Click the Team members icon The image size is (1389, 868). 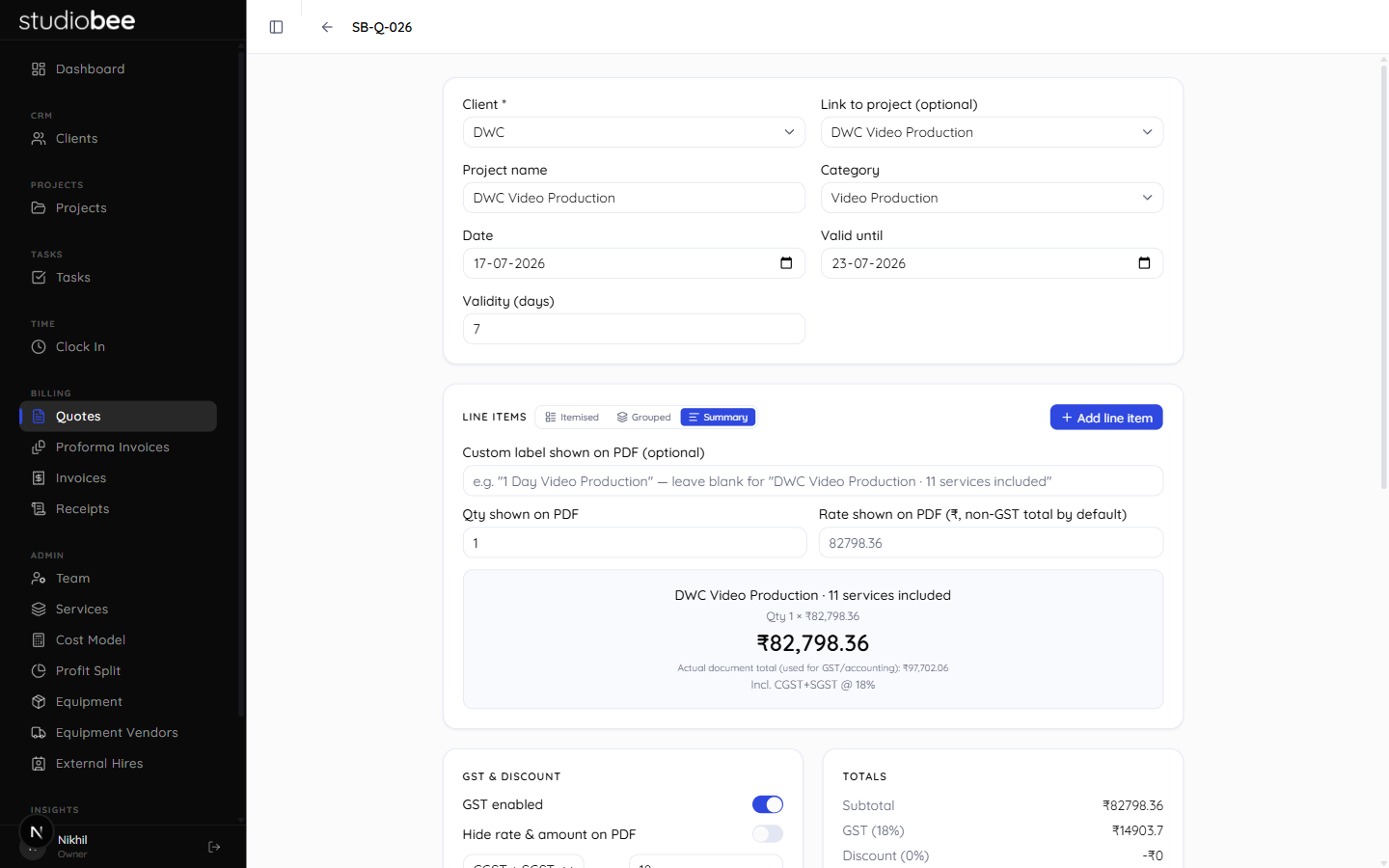(x=39, y=579)
